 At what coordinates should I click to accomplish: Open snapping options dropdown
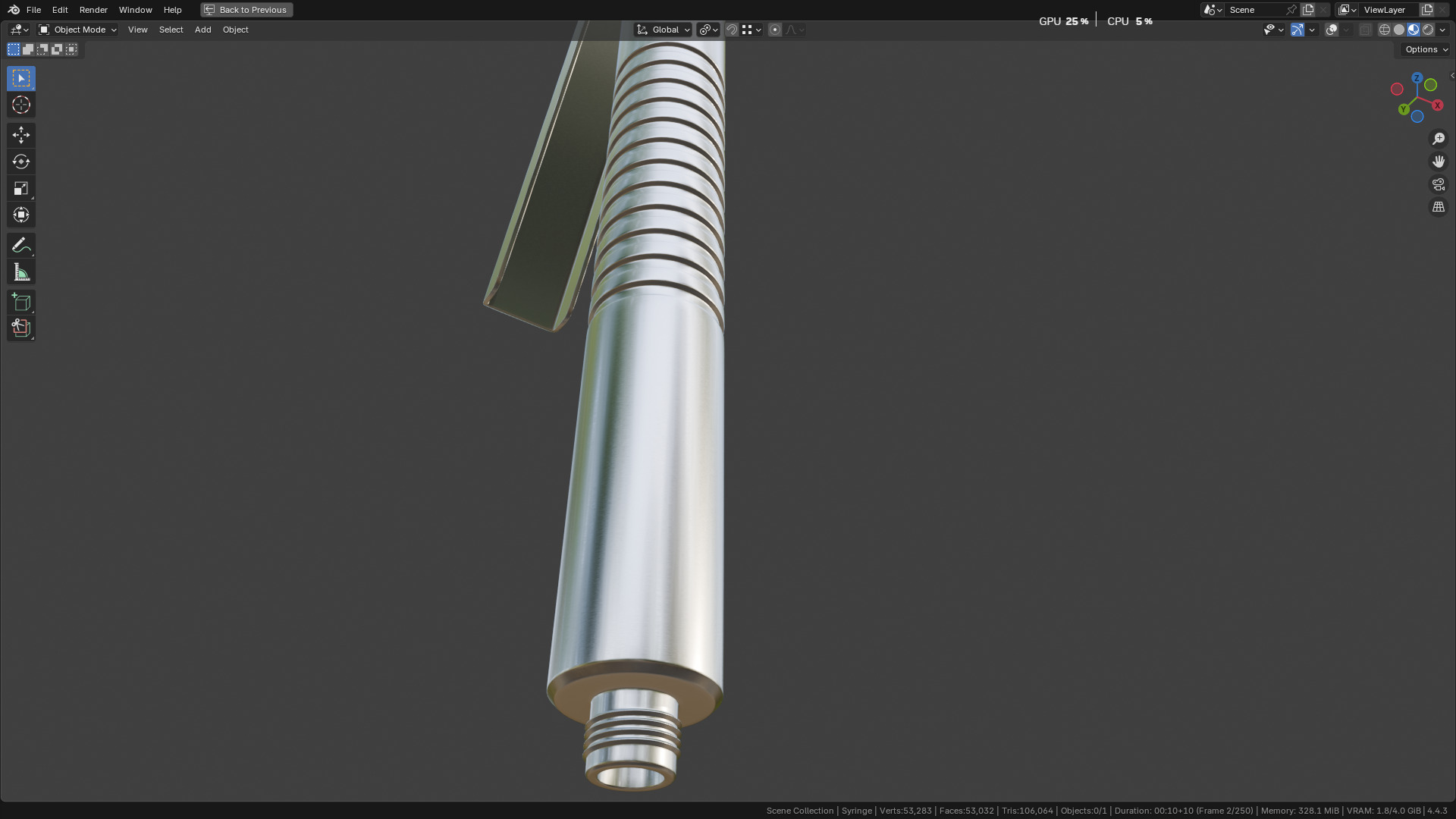(752, 30)
